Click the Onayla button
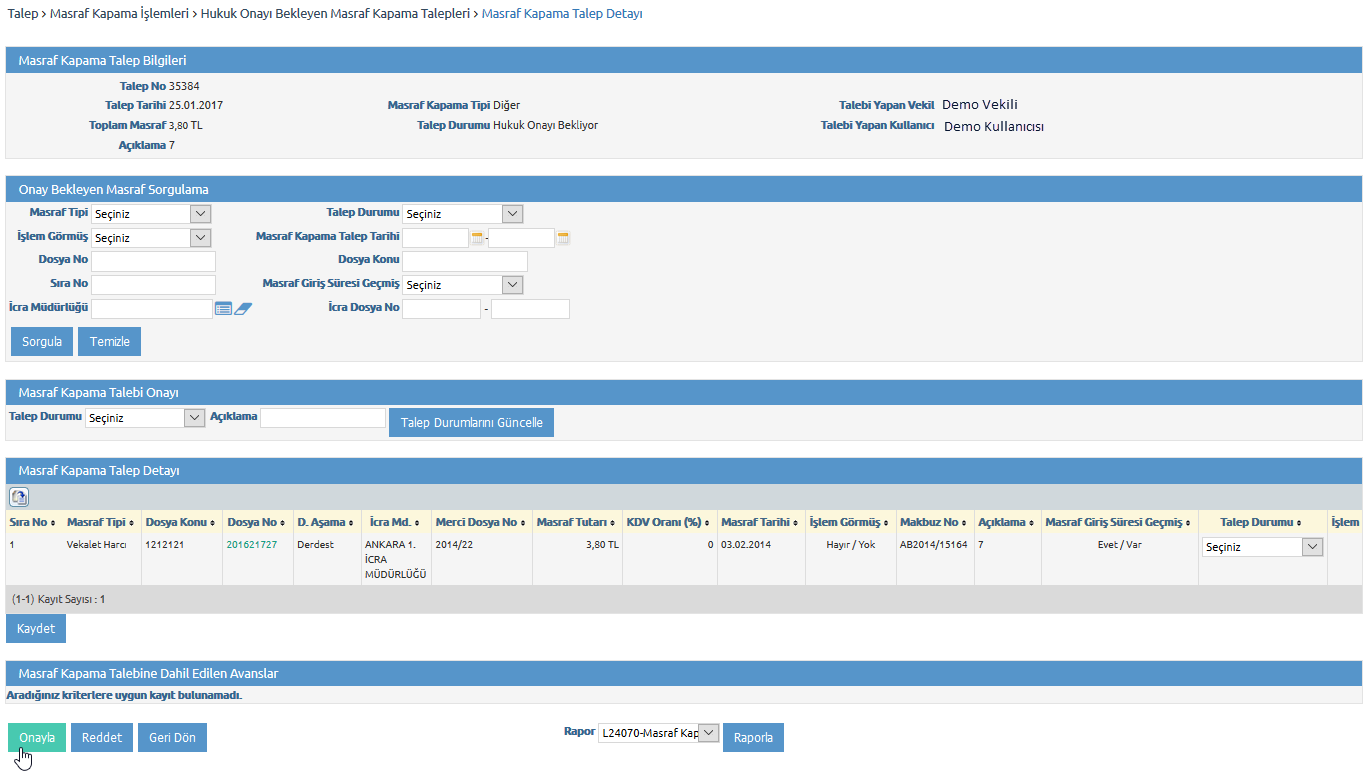 tap(37, 737)
